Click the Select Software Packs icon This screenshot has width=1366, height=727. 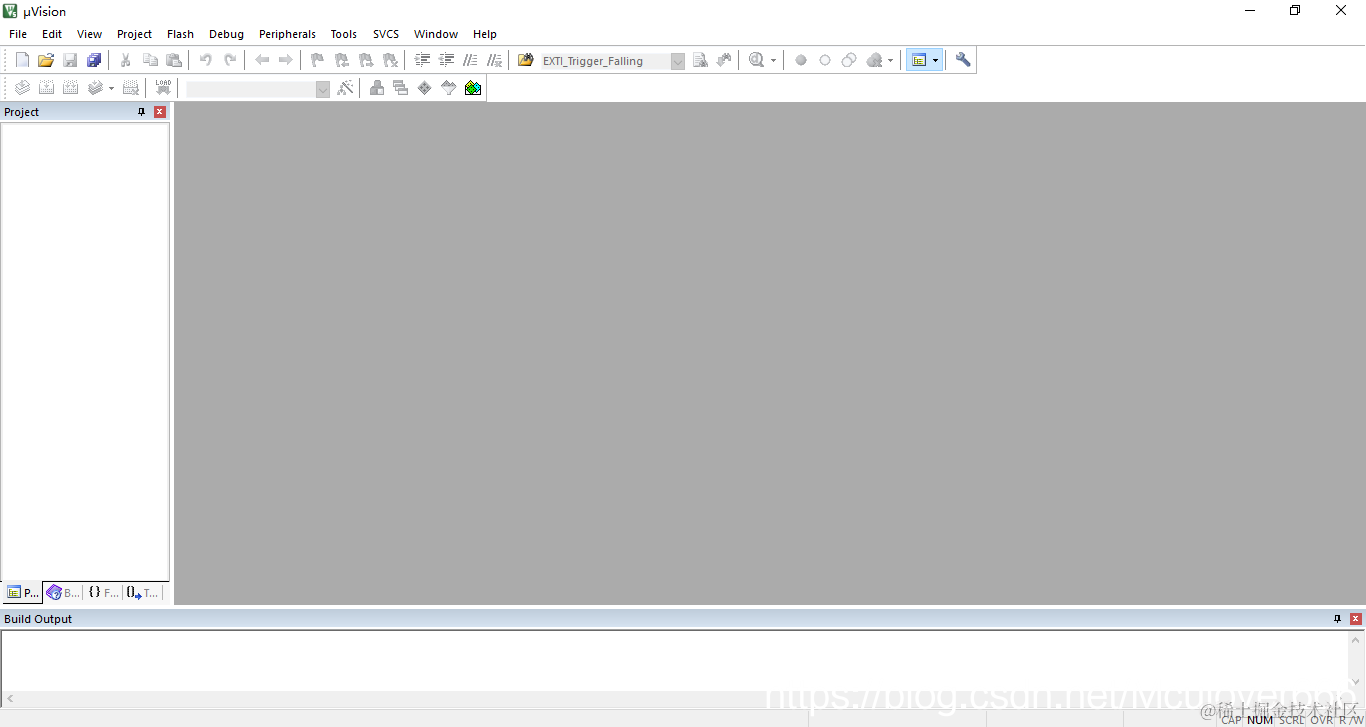click(449, 88)
